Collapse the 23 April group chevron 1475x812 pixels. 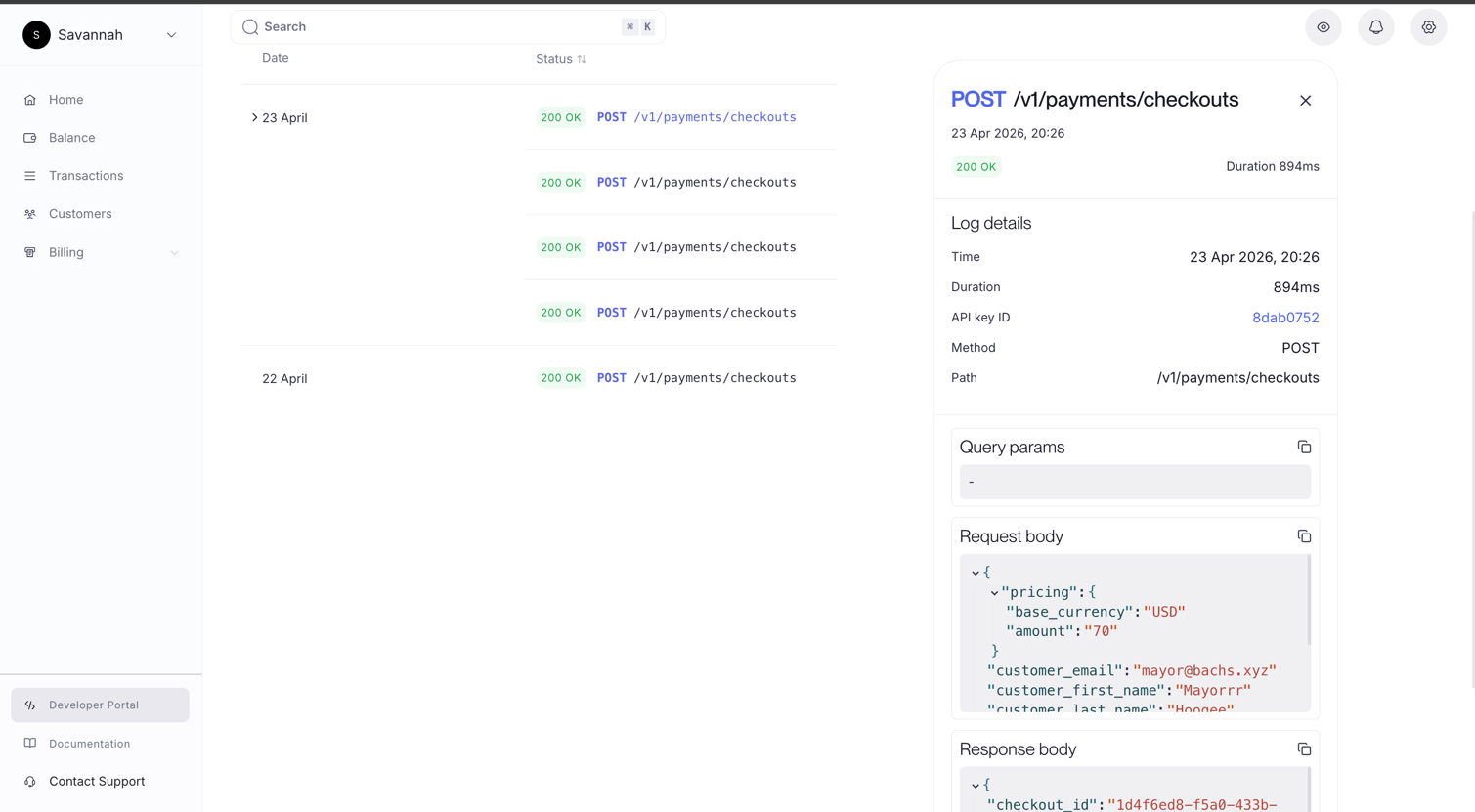[x=254, y=117]
